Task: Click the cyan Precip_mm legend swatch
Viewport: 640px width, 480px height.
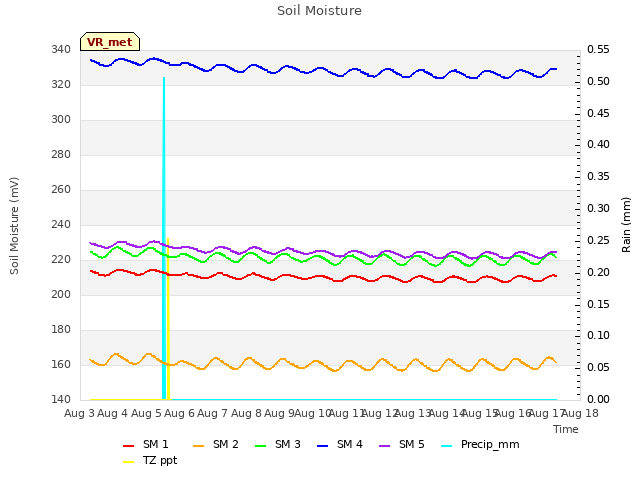Action: [447, 446]
